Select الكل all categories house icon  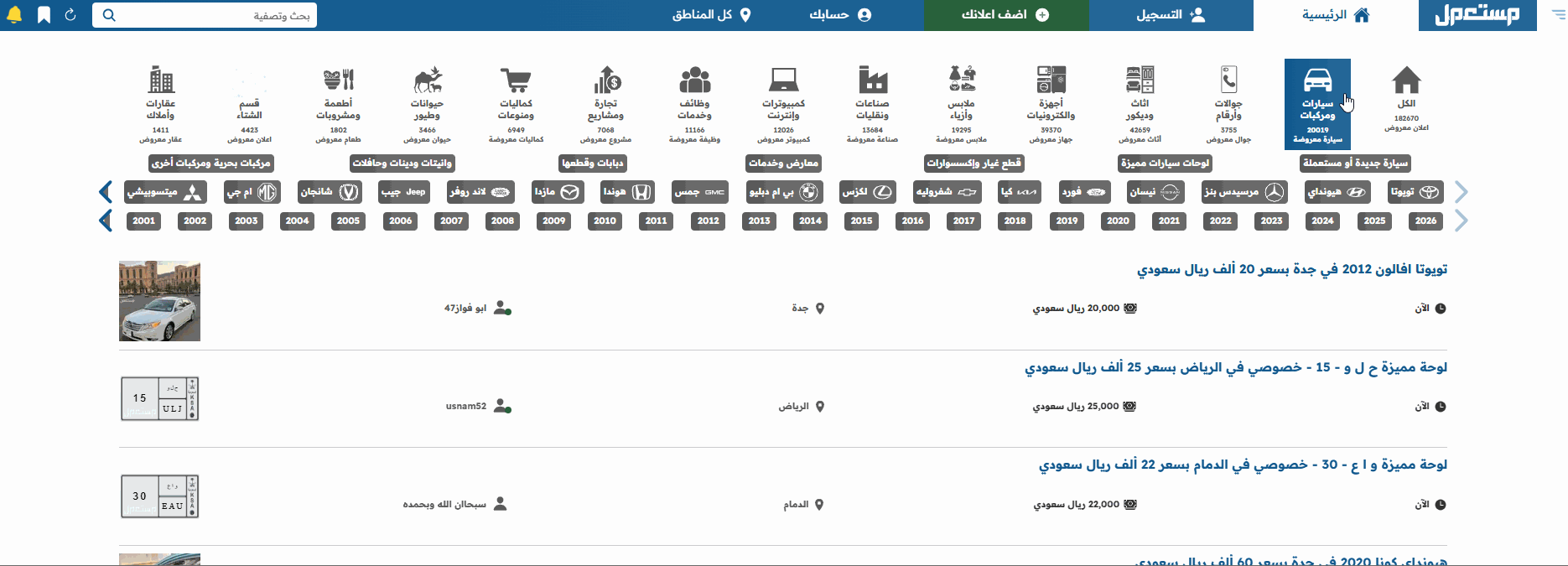click(1406, 99)
